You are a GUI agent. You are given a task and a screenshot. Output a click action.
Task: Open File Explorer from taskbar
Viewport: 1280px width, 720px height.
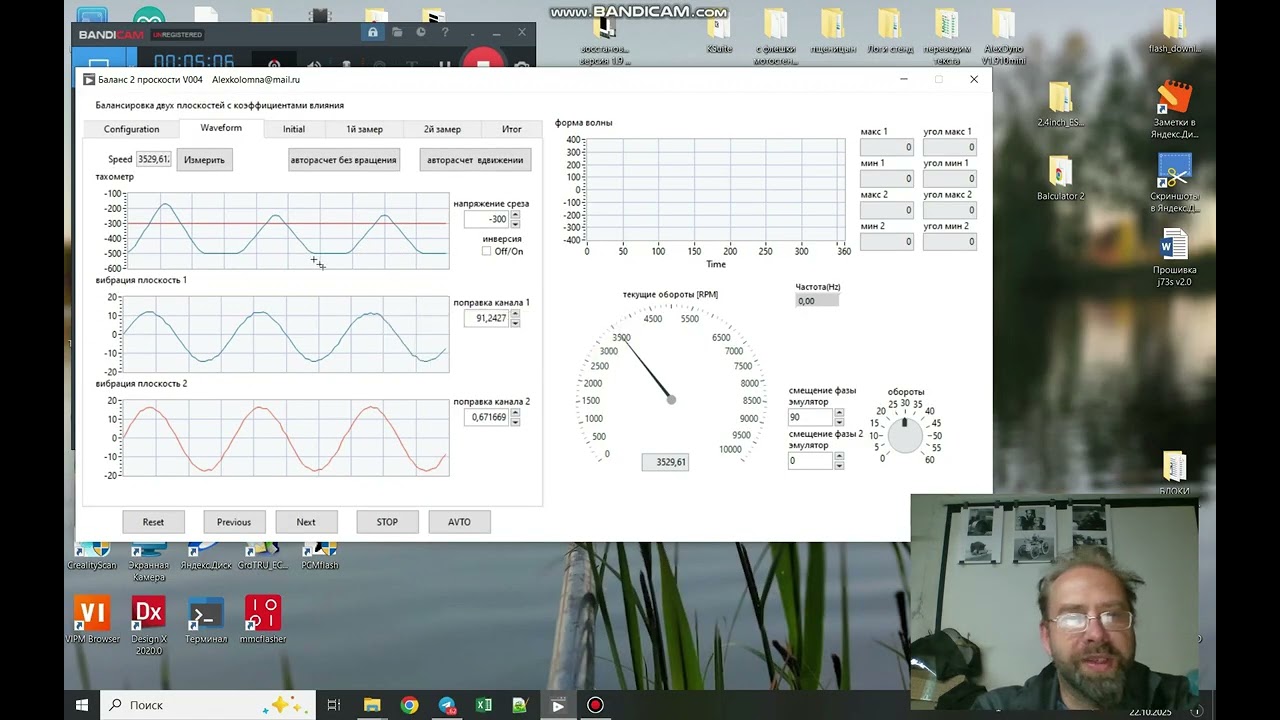click(x=372, y=705)
